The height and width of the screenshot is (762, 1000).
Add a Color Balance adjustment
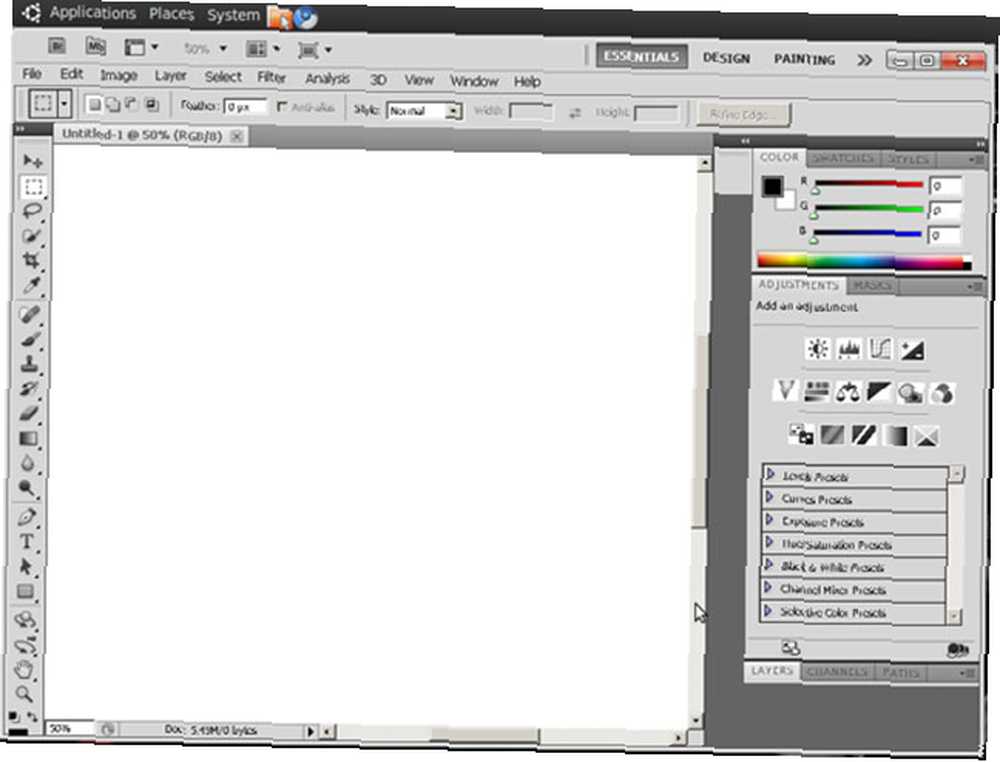[x=848, y=392]
